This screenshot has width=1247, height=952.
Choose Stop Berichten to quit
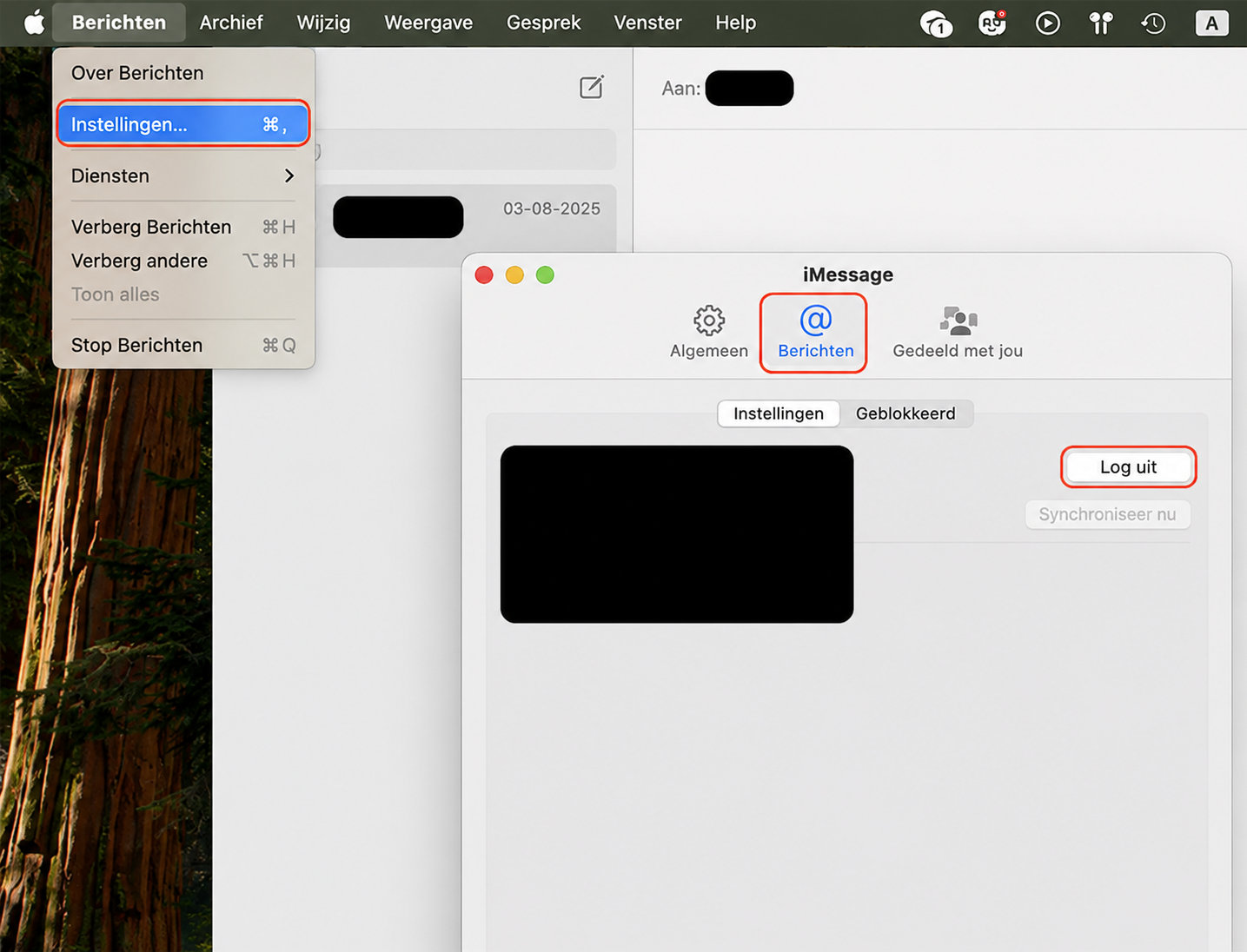click(183, 345)
